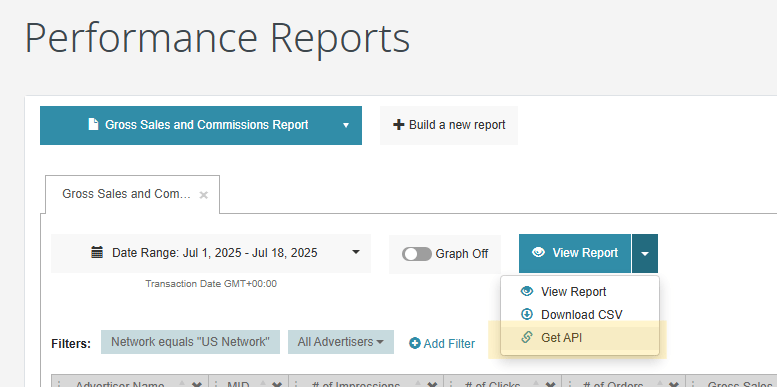Click the download icon next to Download CSV
This screenshot has width=777, height=387.
tap(527, 314)
